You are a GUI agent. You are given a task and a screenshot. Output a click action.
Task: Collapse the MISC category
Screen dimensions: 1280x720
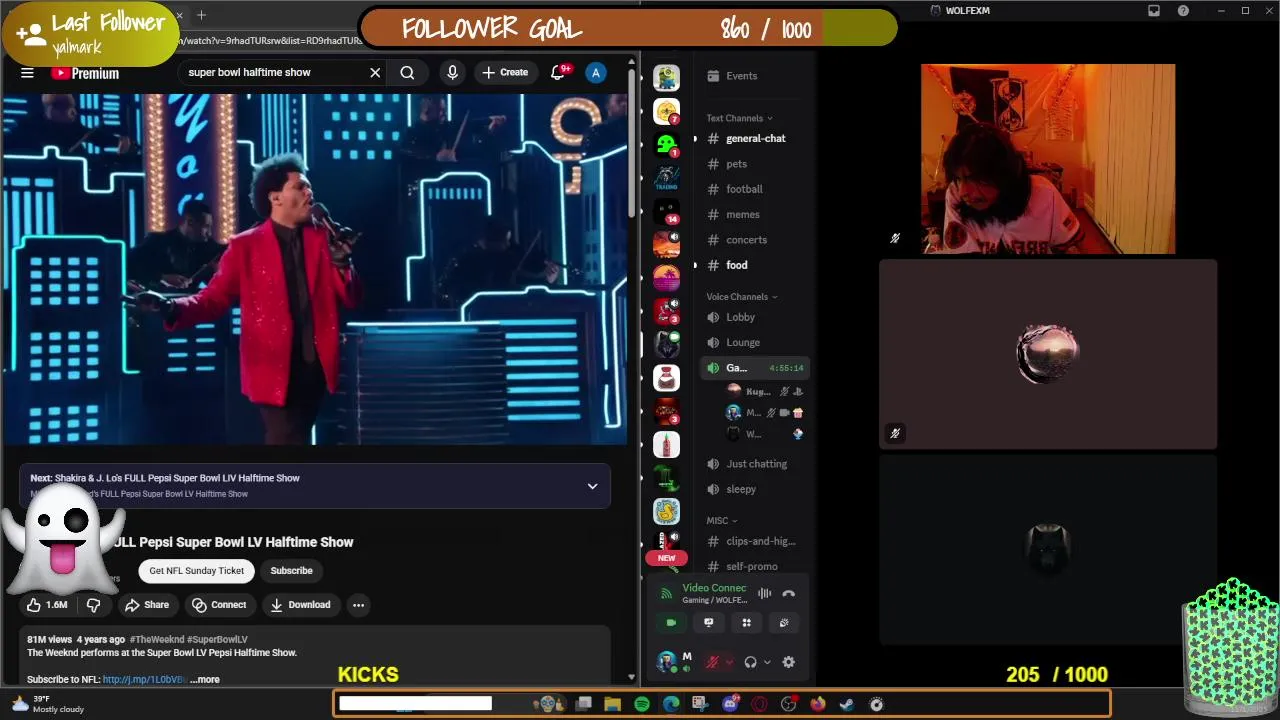[x=721, y=520]
